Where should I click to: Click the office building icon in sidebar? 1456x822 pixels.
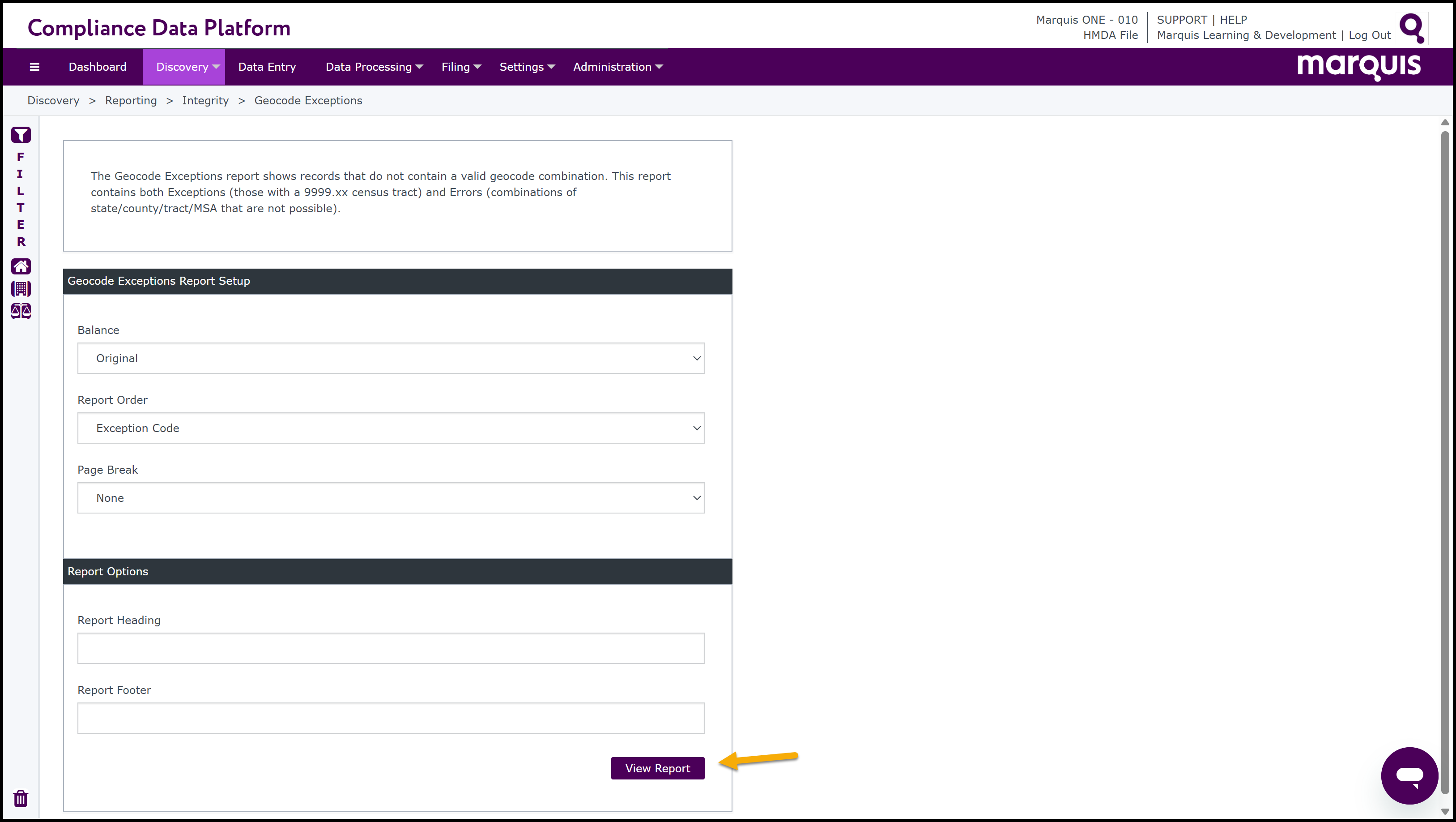pyautogui.click(x=21, y=288)
